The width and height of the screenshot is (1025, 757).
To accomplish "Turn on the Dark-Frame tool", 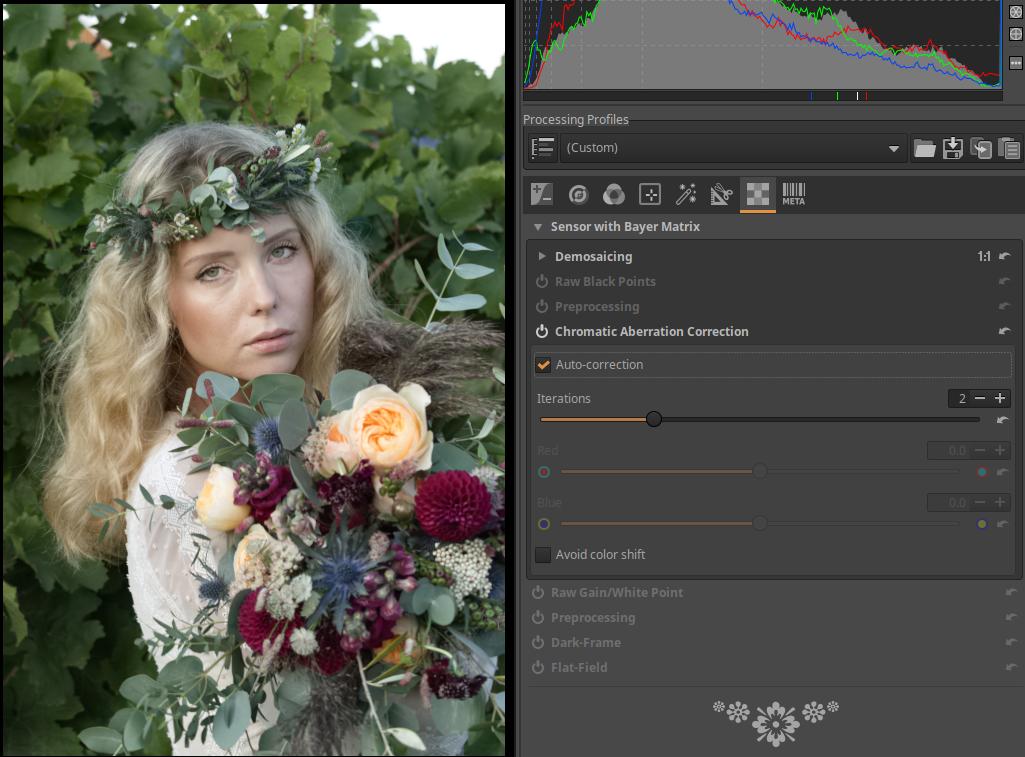I will click(538, 643).
